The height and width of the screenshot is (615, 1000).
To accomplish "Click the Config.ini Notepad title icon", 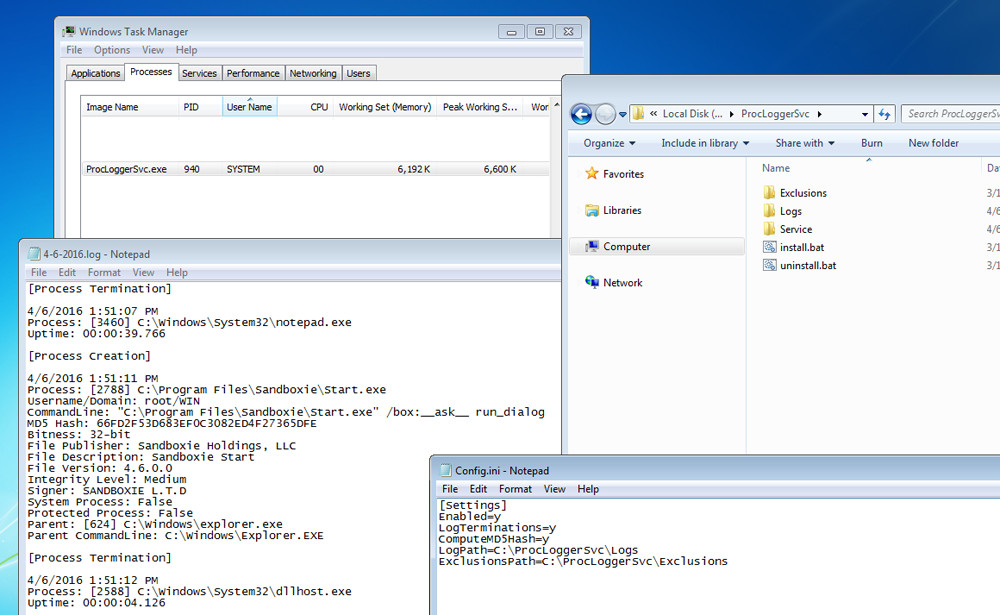I will tap(446, 470).
